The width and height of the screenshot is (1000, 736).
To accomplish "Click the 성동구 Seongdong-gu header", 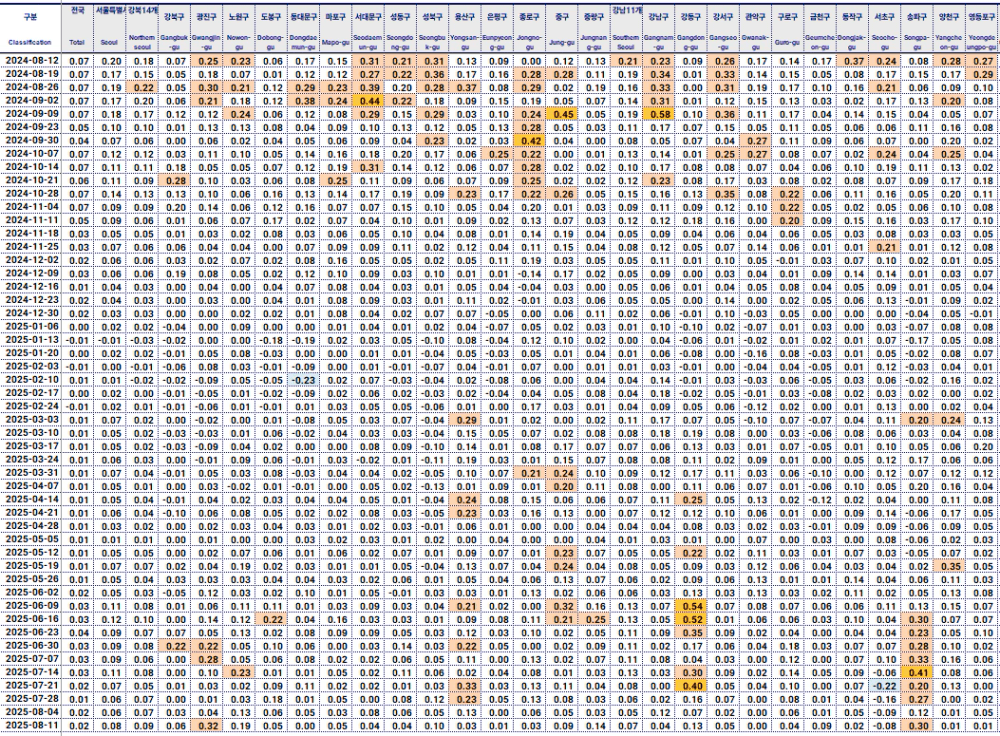I will point(401,28).
